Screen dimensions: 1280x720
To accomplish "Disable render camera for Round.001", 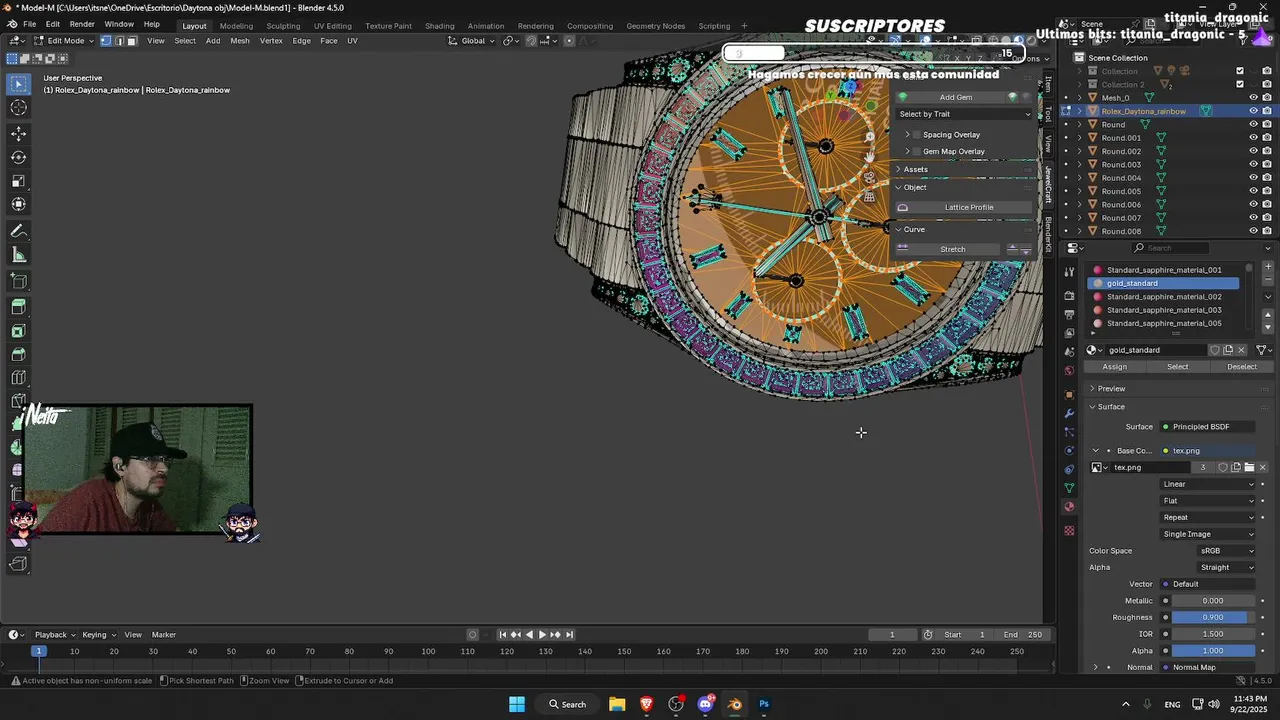I will click(1267, 138).
